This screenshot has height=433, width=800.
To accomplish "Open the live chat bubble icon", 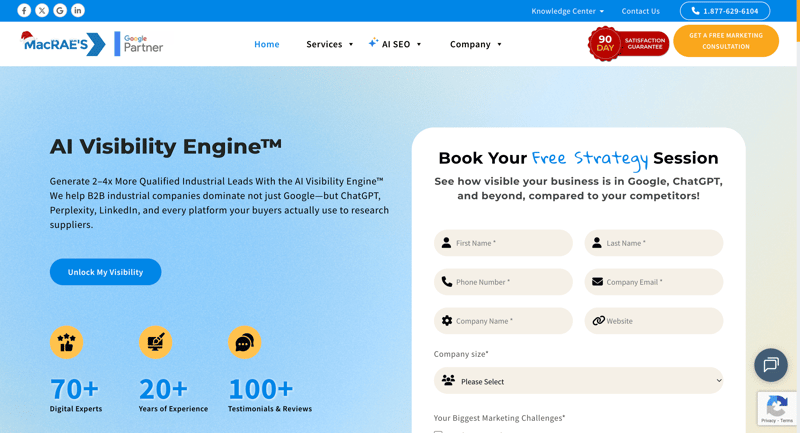I will tap(770, 365).
